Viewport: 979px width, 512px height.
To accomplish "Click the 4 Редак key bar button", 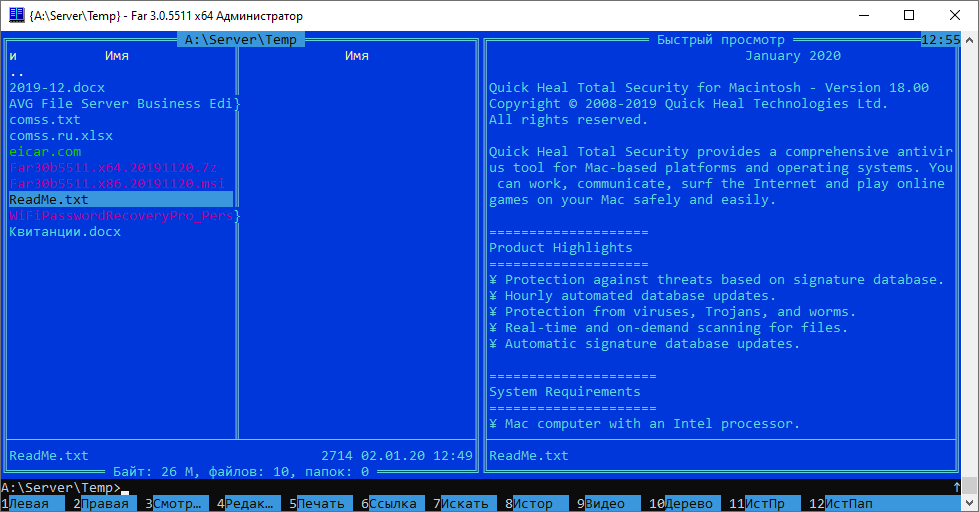I will coord(248,503).
